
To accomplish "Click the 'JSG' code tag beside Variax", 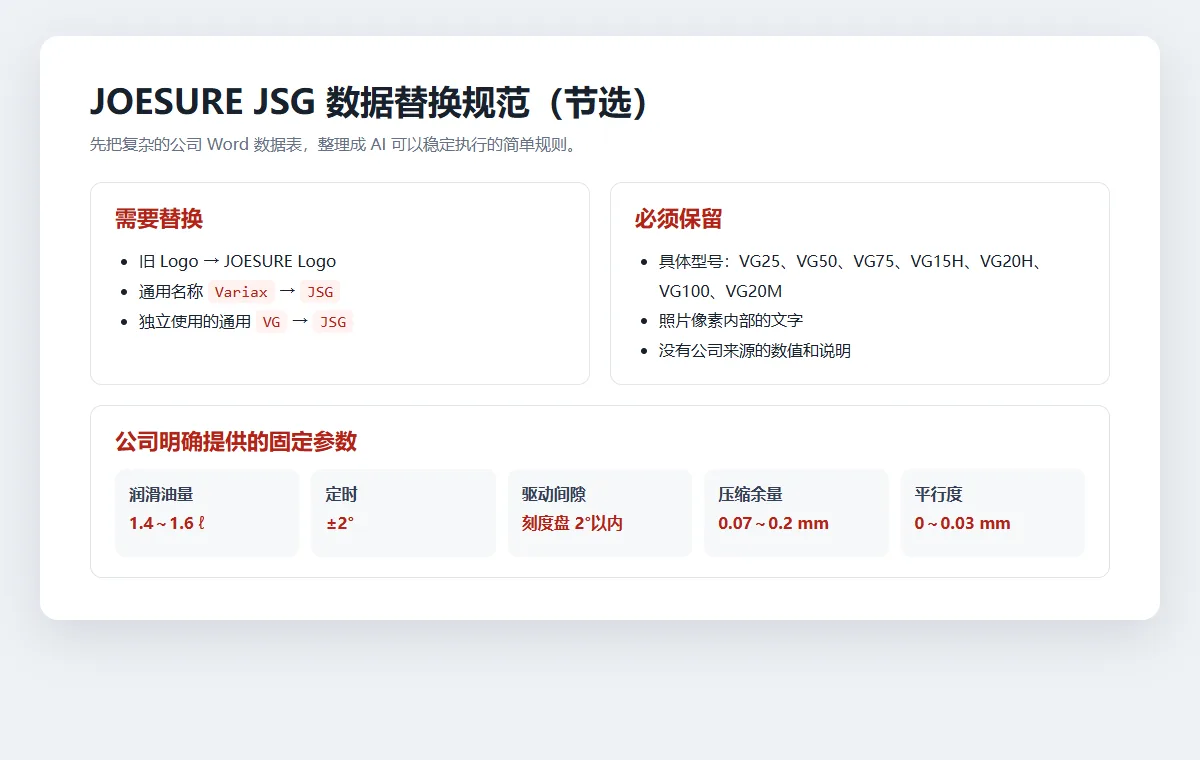I will click(320, 292).
